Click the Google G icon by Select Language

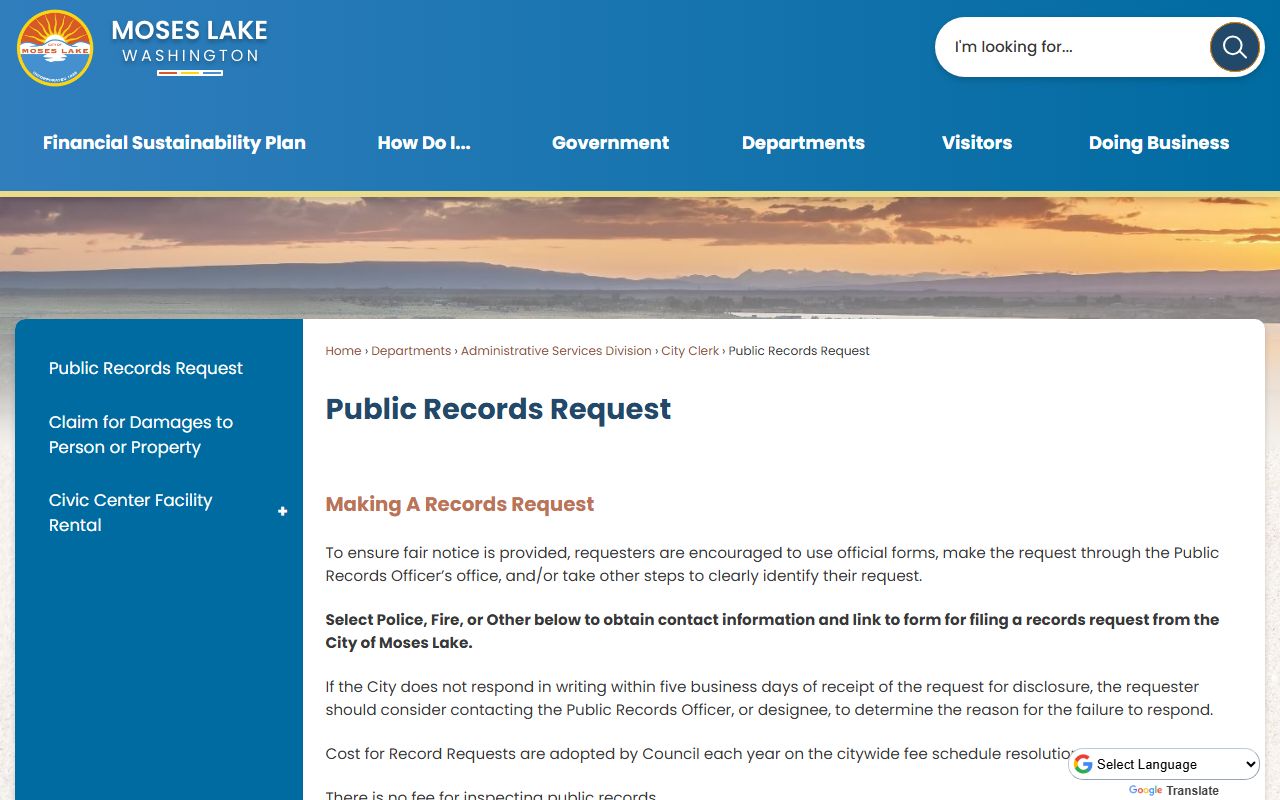tap(1083, 764)
